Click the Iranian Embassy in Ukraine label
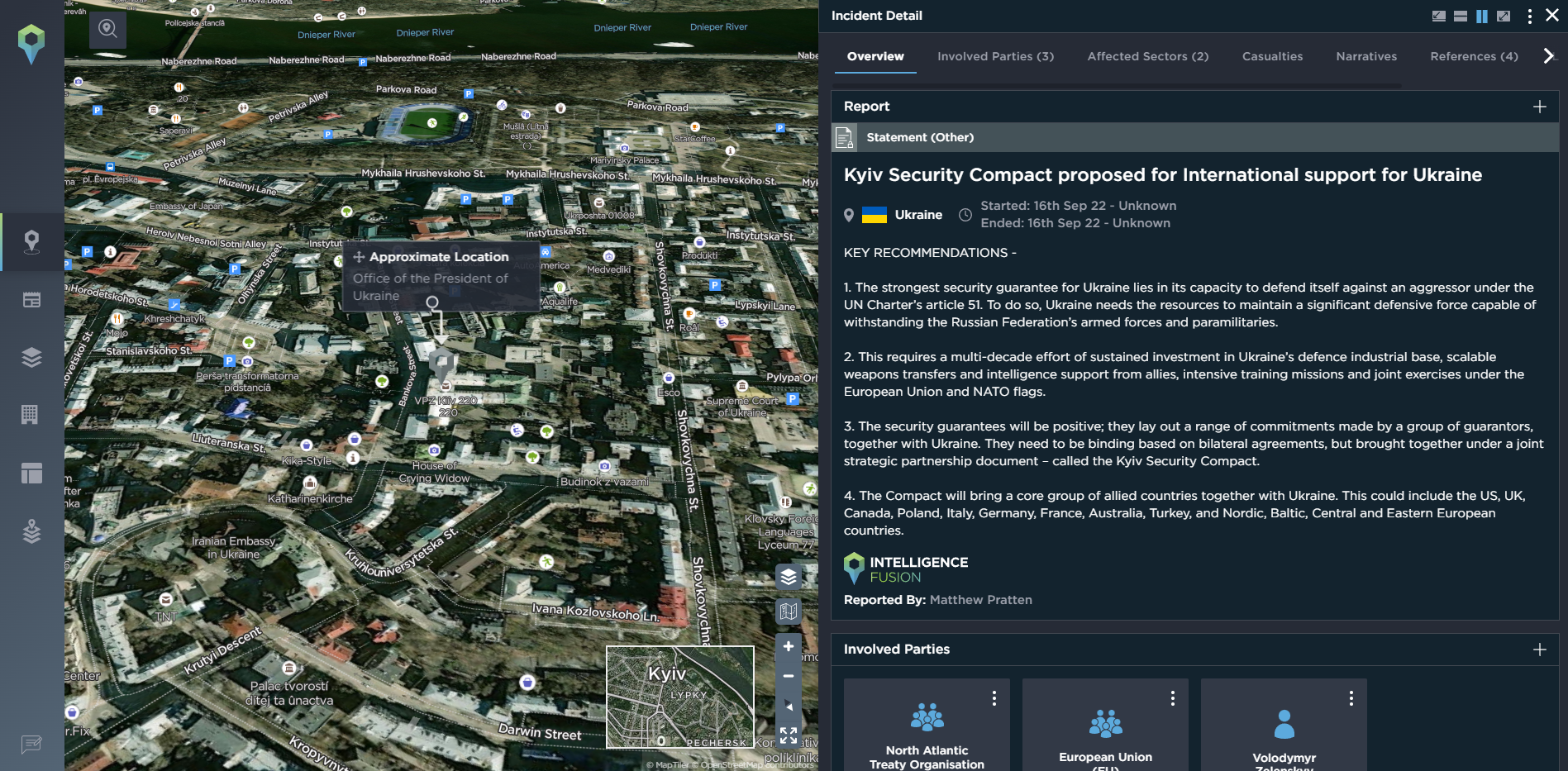1568x771 pixels. click(x=233, y=548)
